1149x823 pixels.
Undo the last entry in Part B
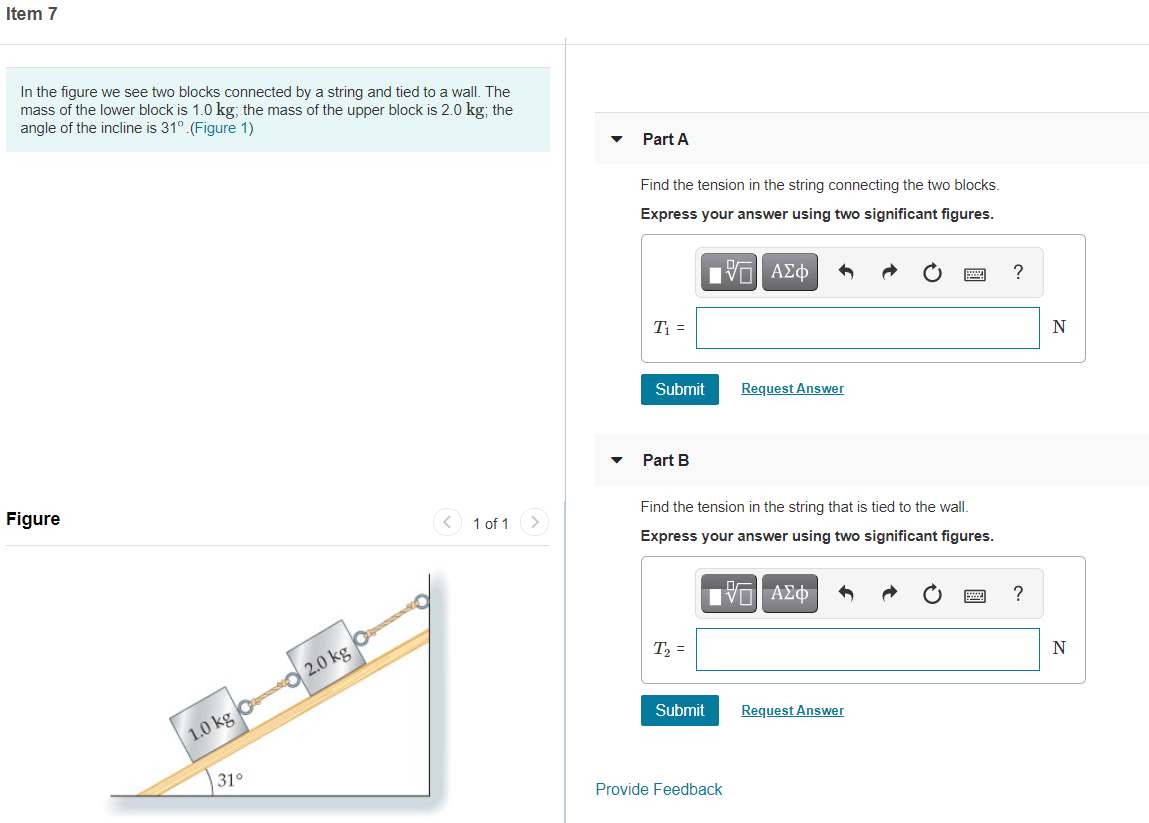pos(845,592)
